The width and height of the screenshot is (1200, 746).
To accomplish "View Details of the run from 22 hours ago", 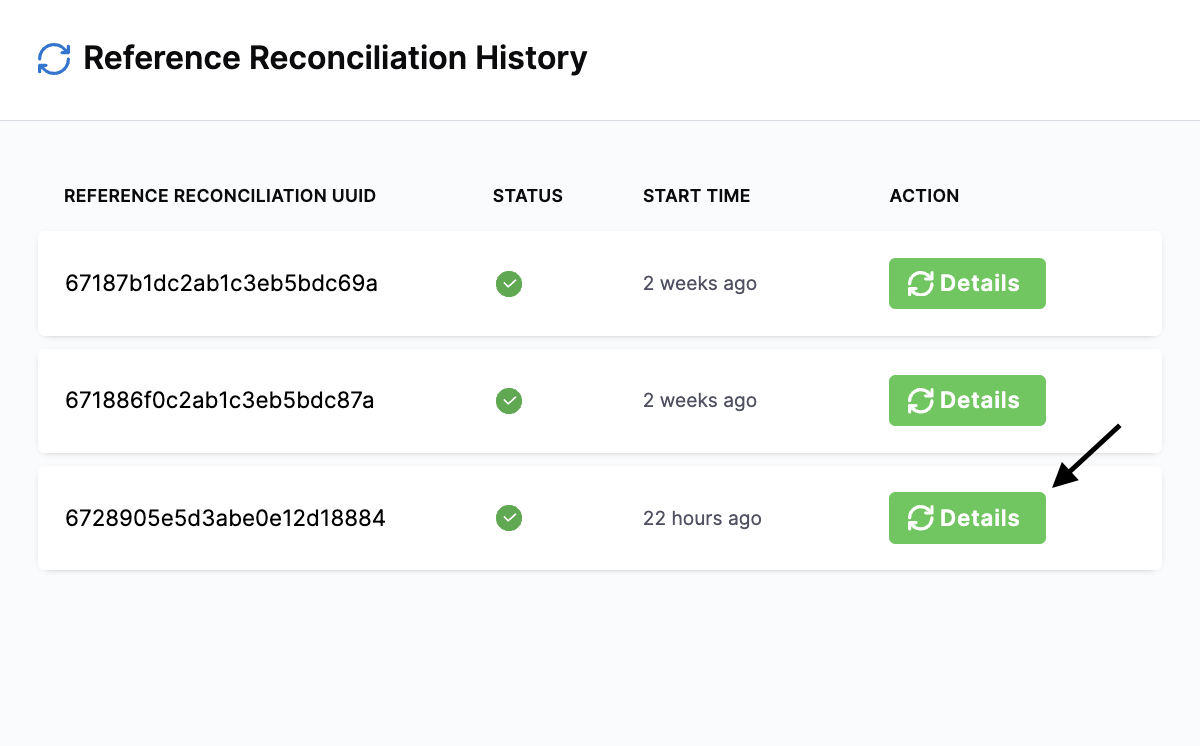I will [967, 518].
